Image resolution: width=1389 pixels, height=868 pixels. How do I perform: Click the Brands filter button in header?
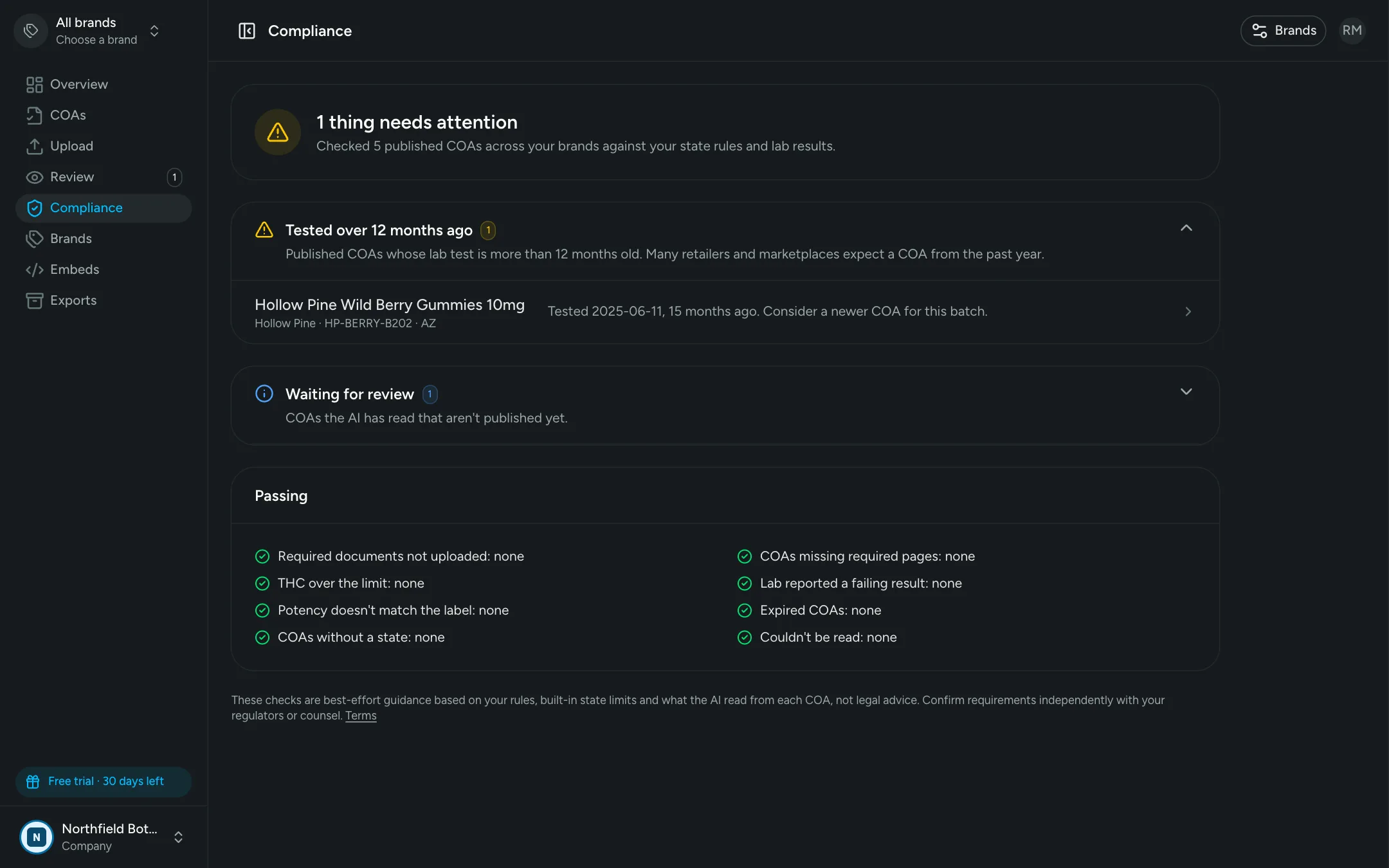point(1283,30)
